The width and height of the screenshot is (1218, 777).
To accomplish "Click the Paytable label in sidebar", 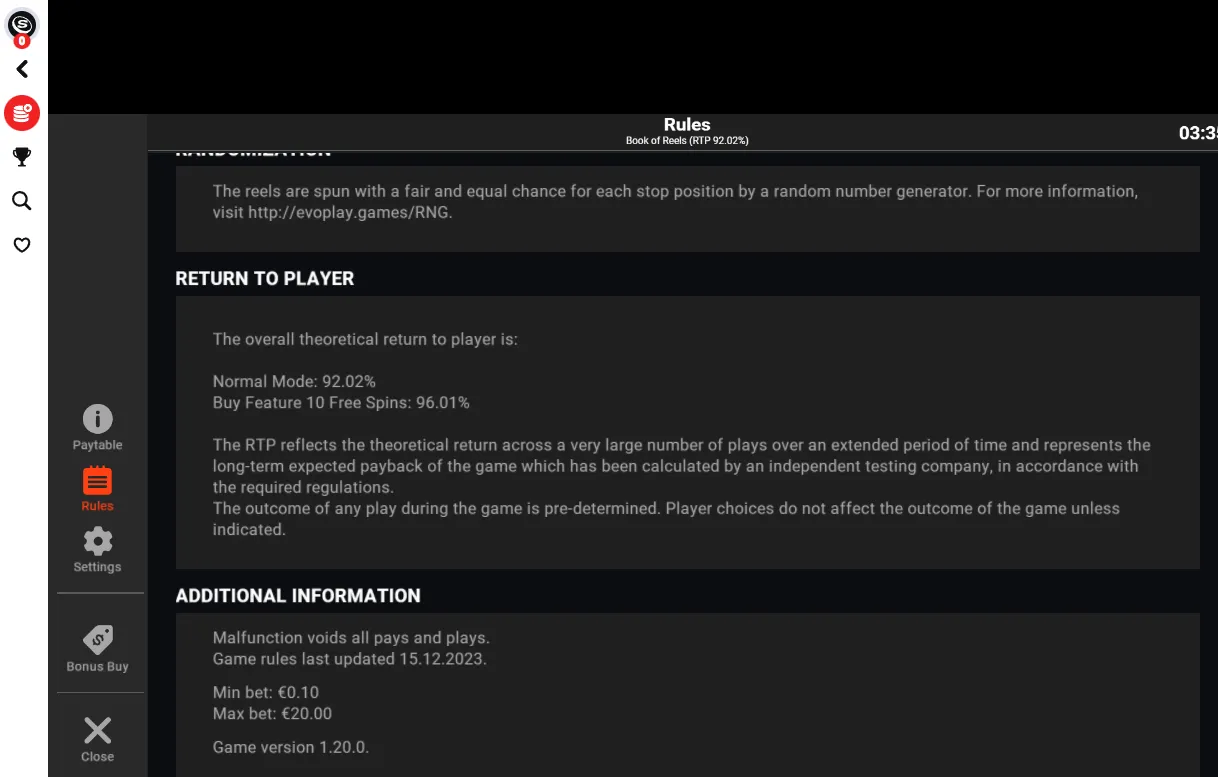I will click(97, 445).
